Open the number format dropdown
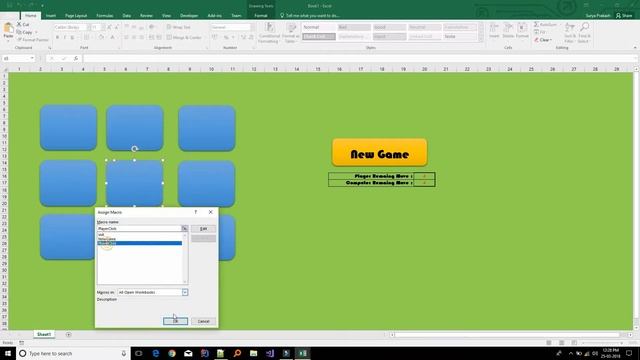 pos(252,27)
